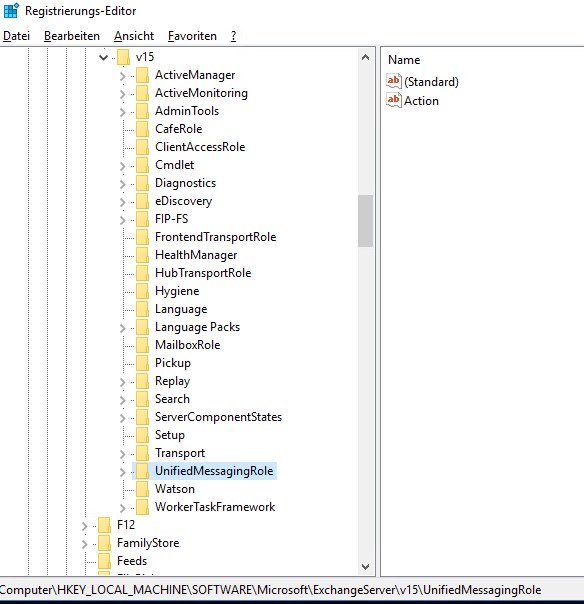Click the Feeds folder icon
Viewport: 584px width, 604px height.
tap(104, 561)
